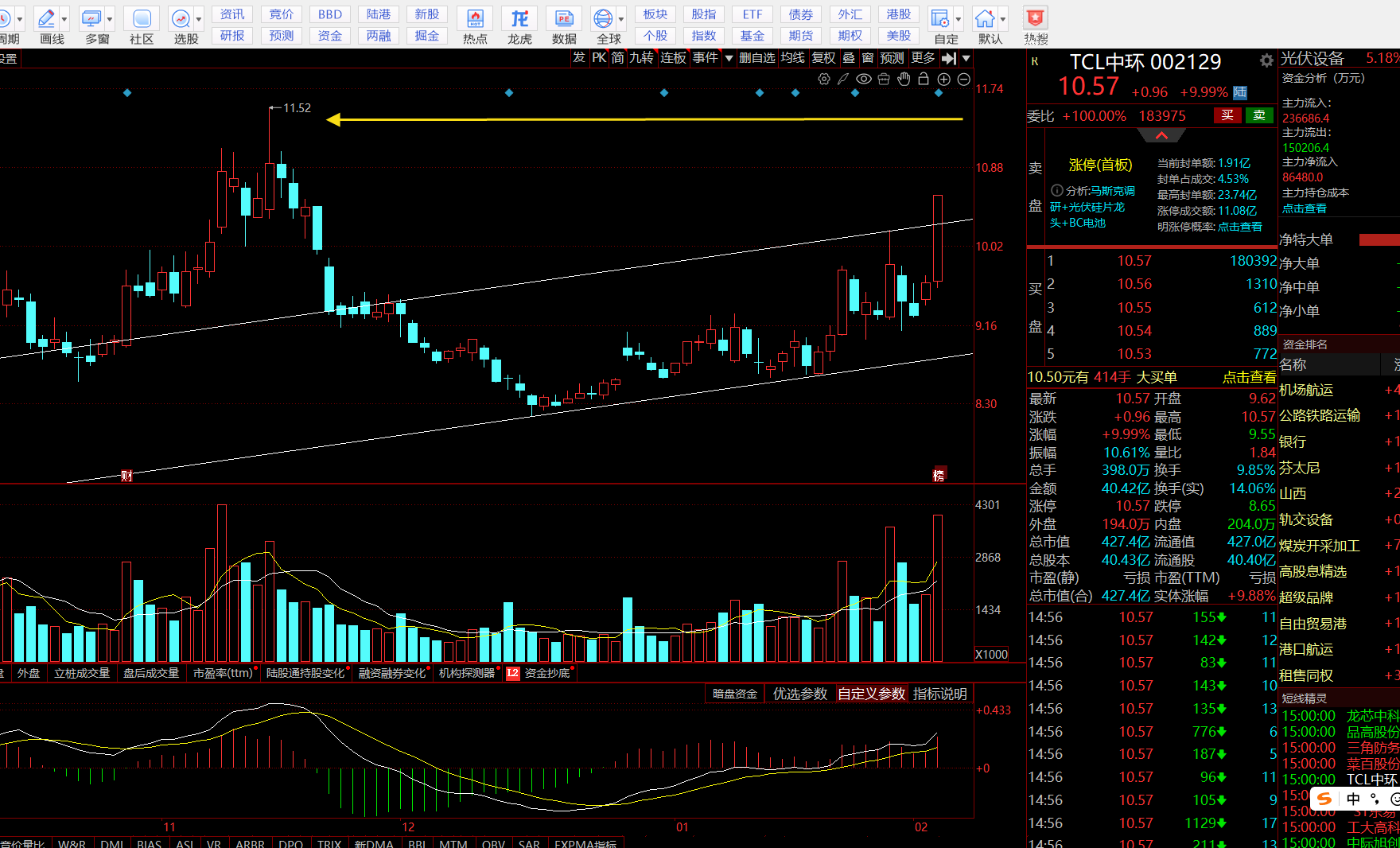Collapse the order book with the red chevron
1400x848 pixels.
point(1161,136)
